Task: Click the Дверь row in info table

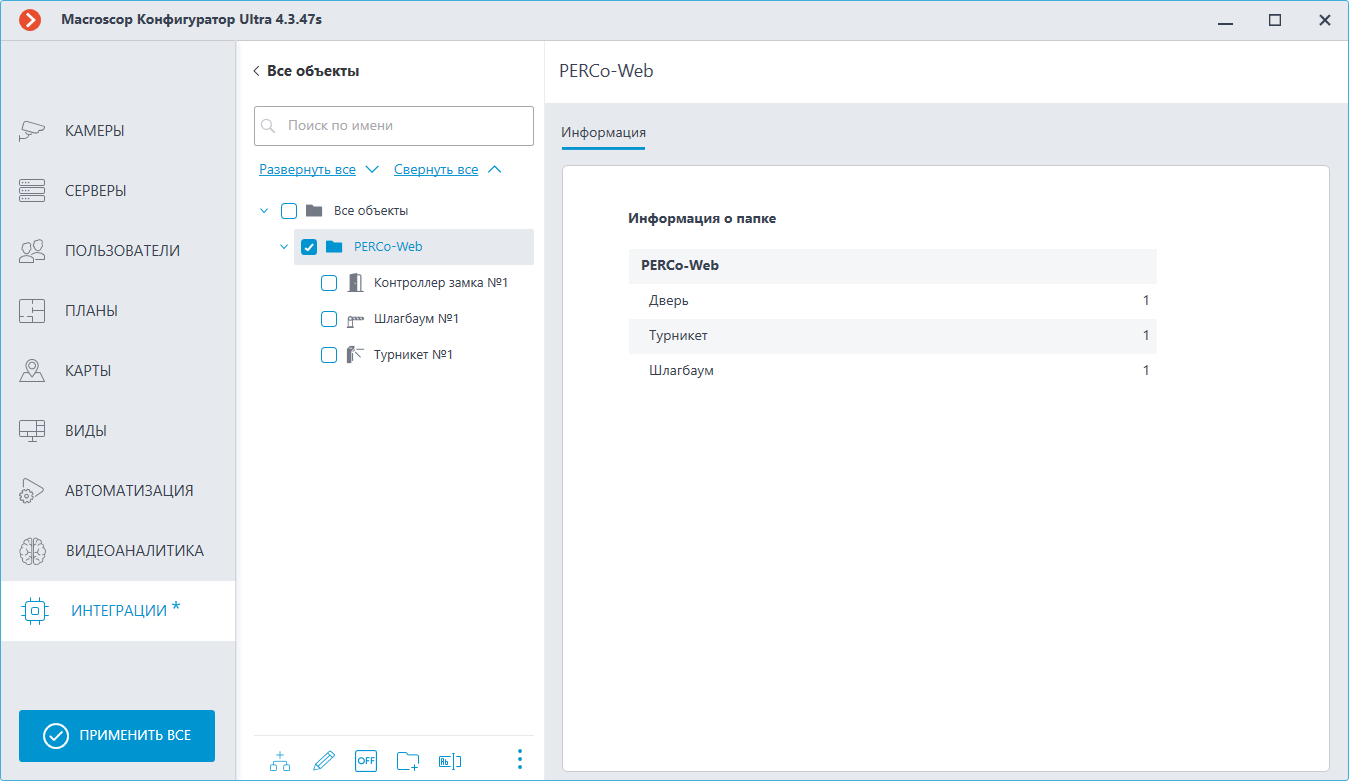Action: [x=892, y=301]
